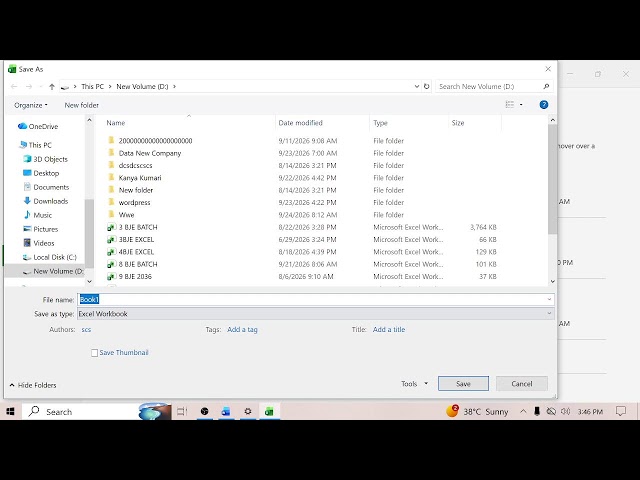
Task: Open view options dropdown arrow
Action: coord(521,105)
